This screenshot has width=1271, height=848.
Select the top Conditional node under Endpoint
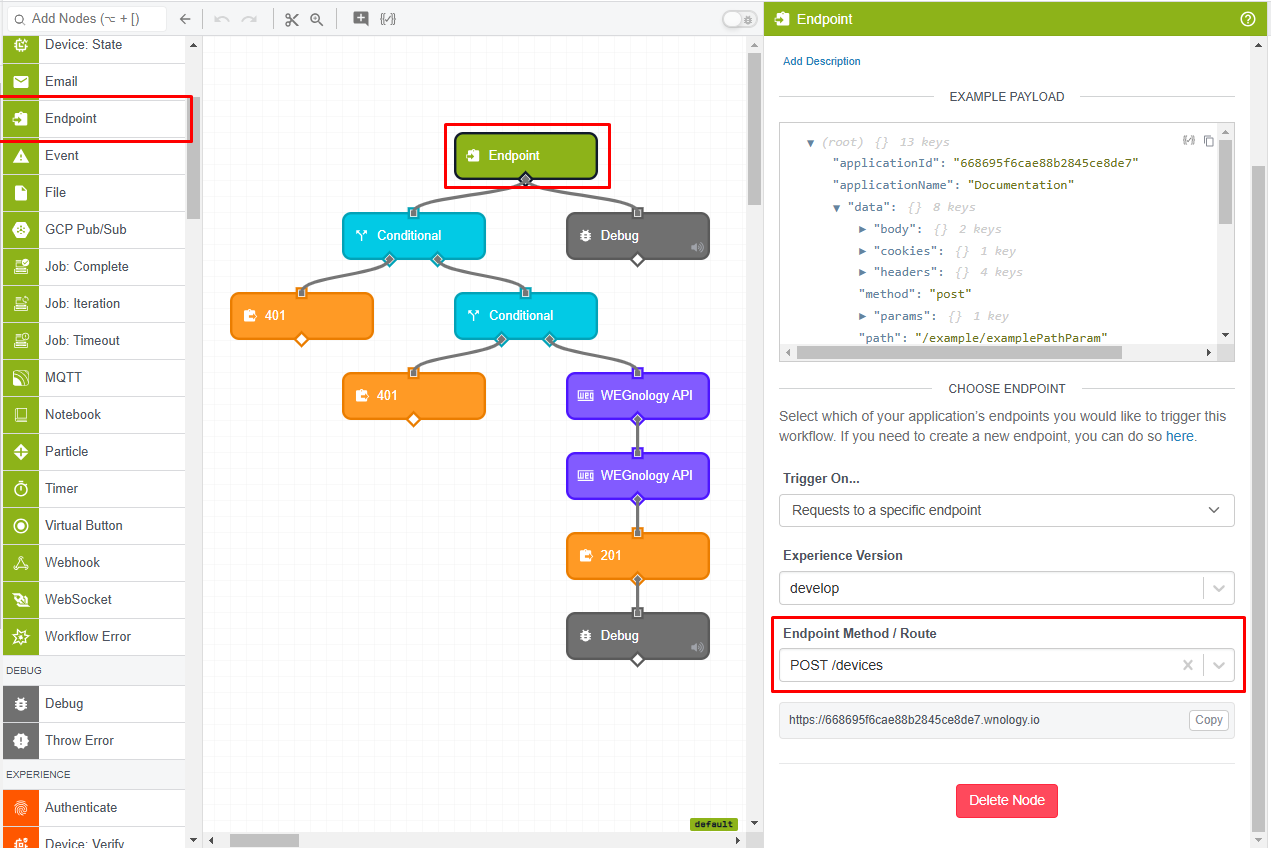[414, 235]
